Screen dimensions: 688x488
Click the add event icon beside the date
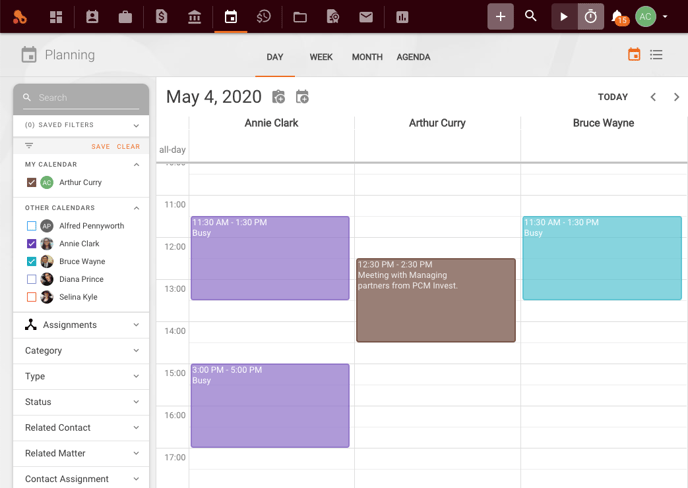(x=302, y=97)
